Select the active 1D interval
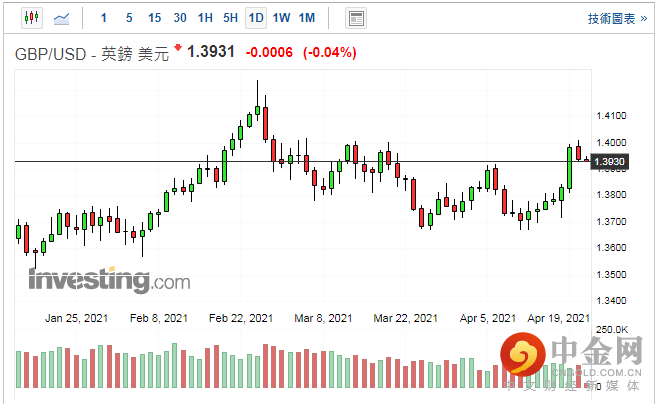The image size is (657, 404). click(256, 18)
